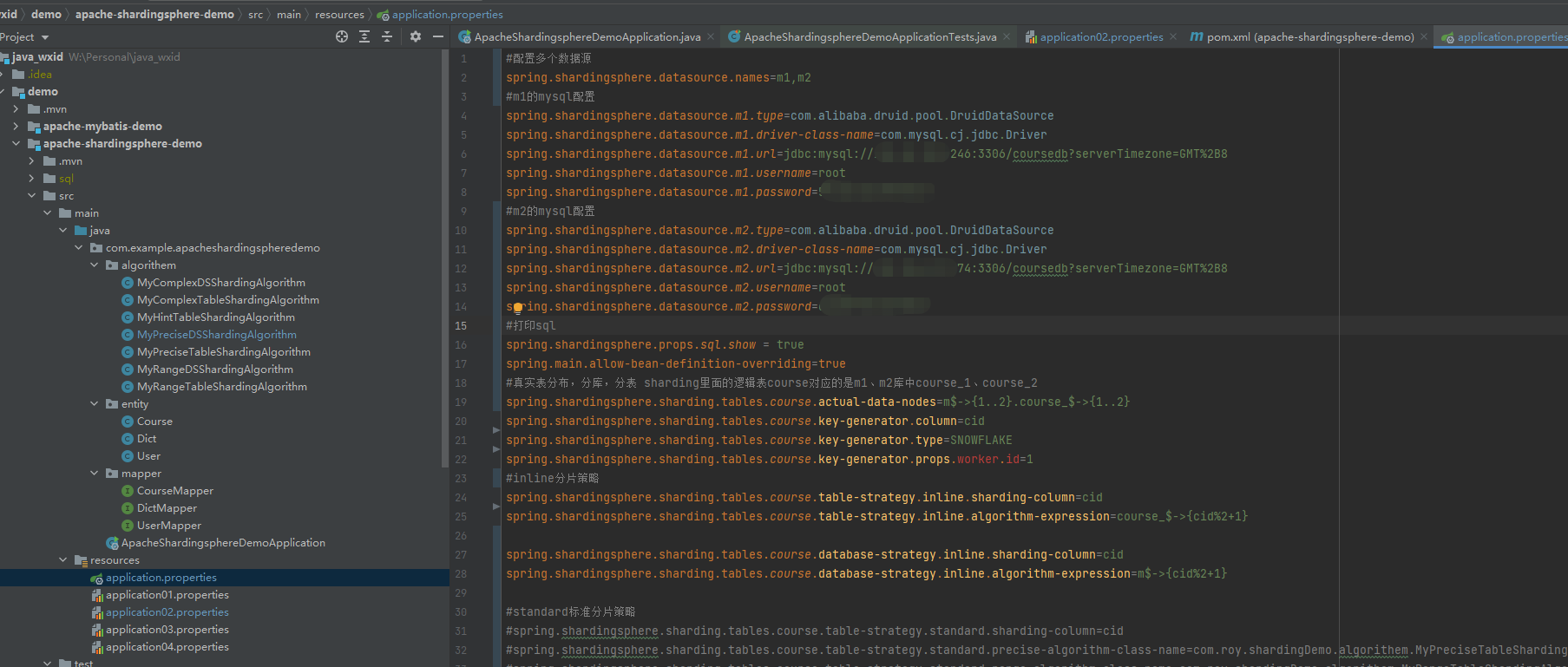Click line number 15 in gutter

pos(461,326)
